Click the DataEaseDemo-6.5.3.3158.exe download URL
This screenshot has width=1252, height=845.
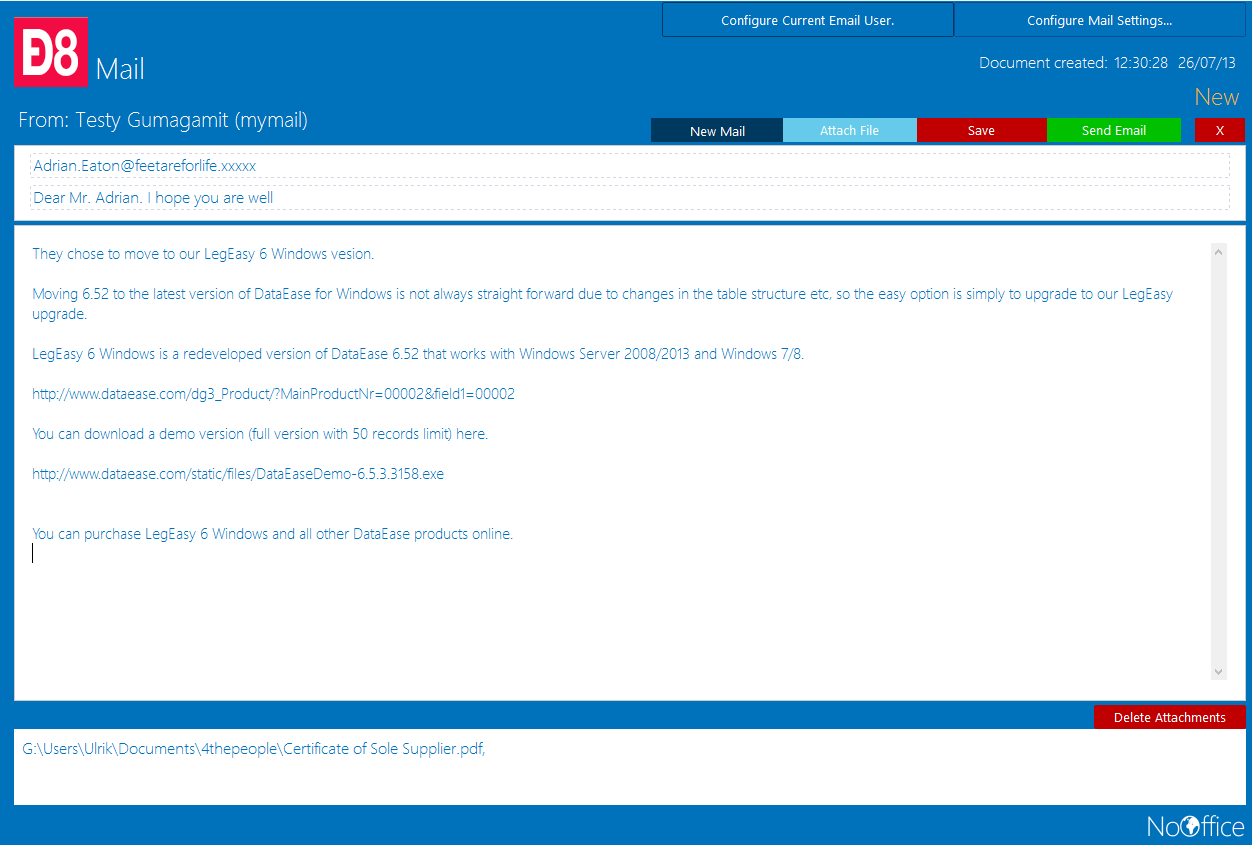pyautogui.click(x=238, y=474)
